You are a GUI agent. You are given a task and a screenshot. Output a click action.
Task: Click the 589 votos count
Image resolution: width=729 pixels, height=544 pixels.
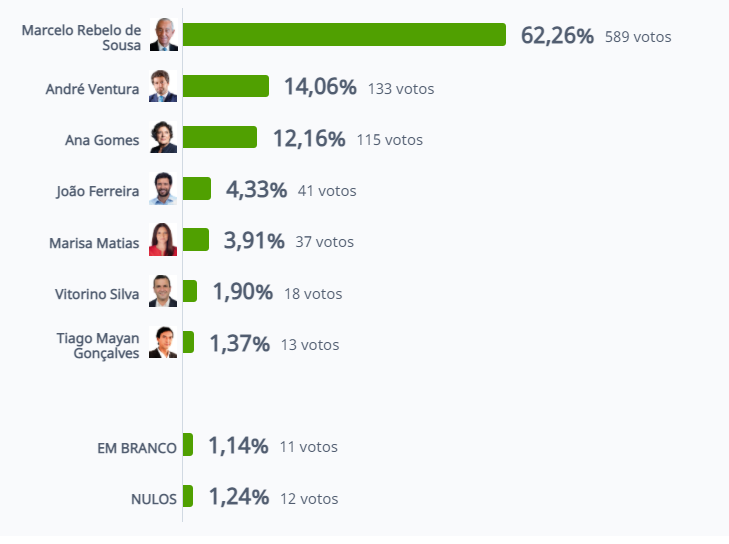(x=638, y=37)
